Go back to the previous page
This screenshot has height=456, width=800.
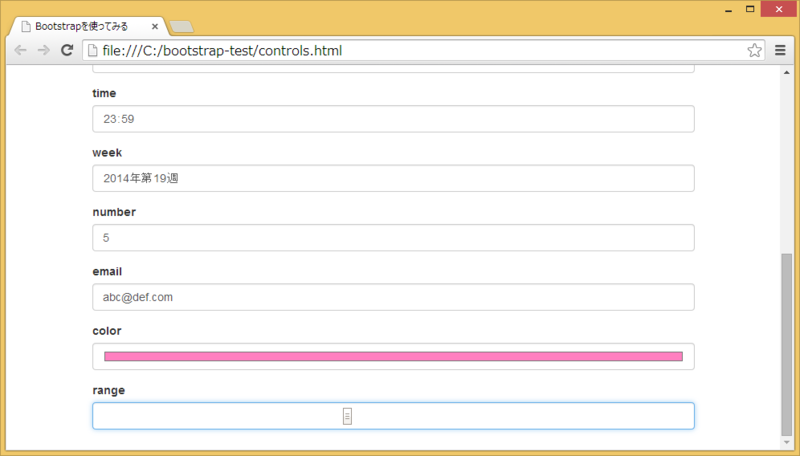pyautogui.click(x=20, y=50)
